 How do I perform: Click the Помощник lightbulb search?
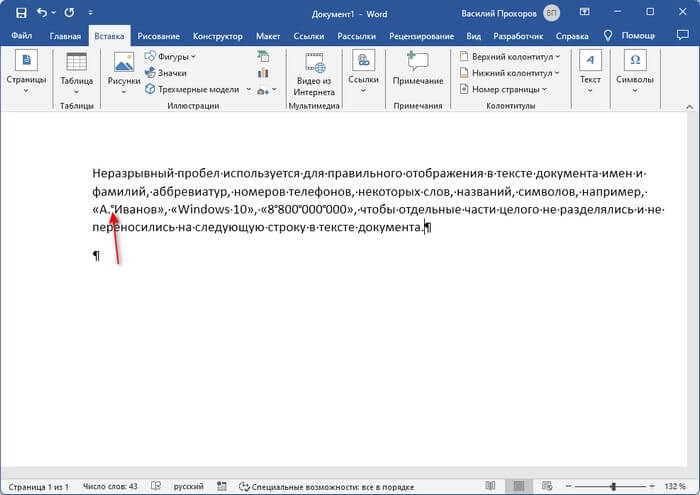click(x=629, y=36)
